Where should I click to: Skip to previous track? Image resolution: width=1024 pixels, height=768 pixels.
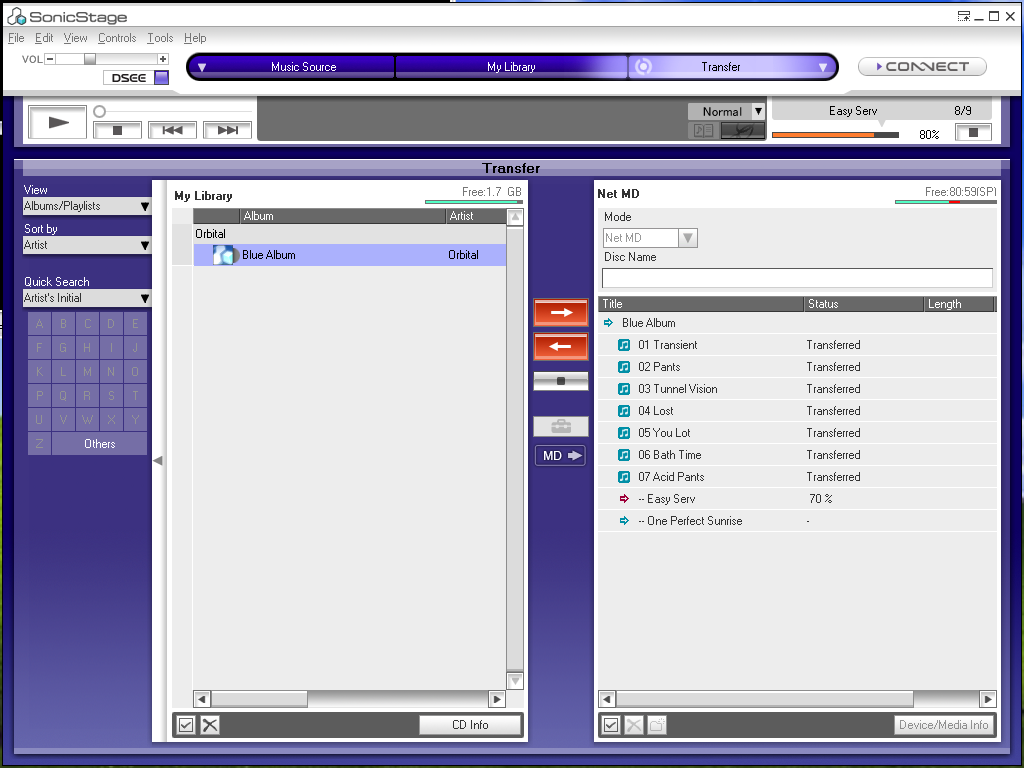coord(172,130)
